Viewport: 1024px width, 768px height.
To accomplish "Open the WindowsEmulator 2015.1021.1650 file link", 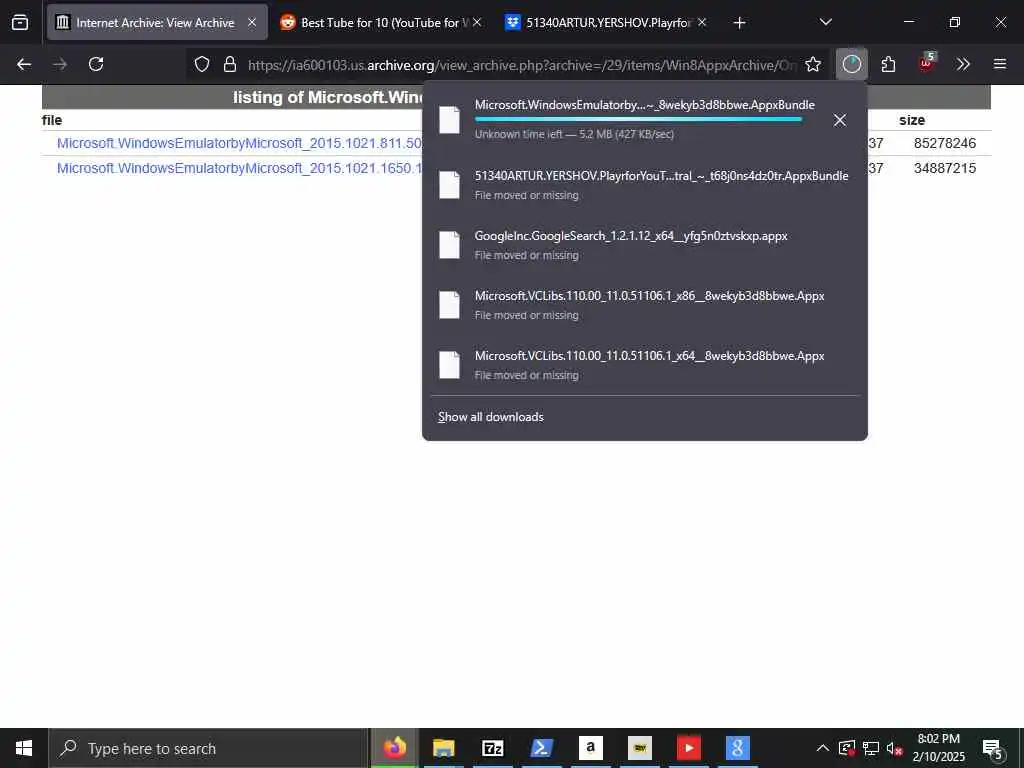I will coord(239,168).
